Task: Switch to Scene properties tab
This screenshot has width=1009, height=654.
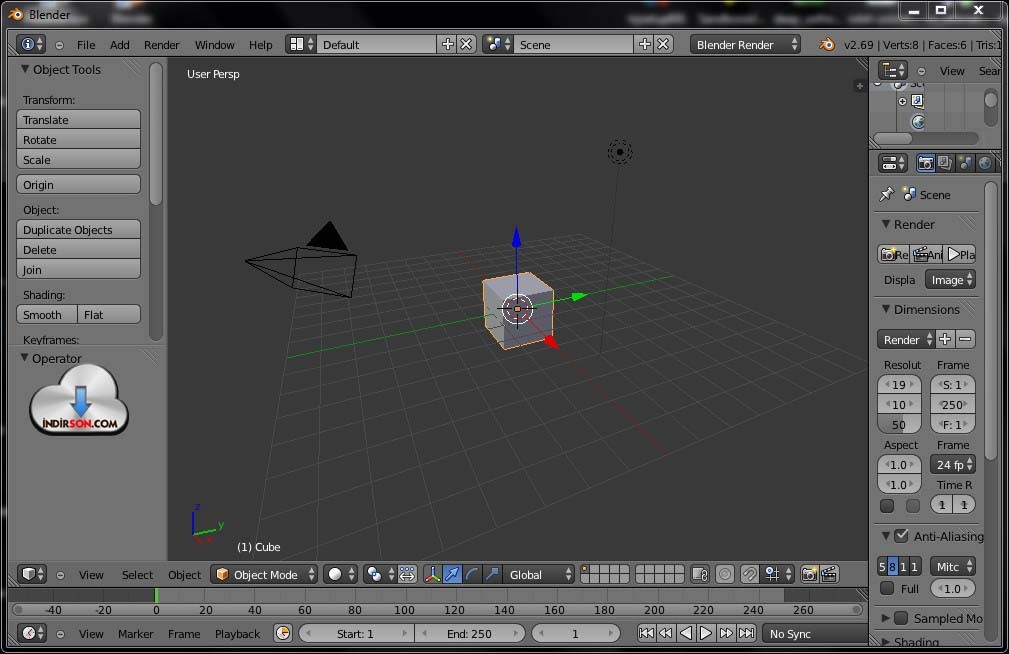Action: point(965,163)
